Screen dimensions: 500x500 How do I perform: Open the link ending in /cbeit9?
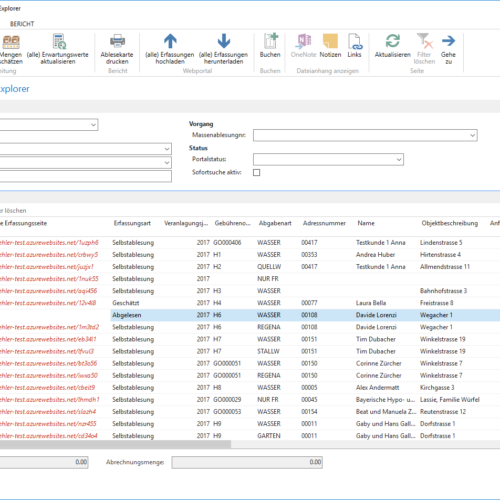[x=47, y=388]
